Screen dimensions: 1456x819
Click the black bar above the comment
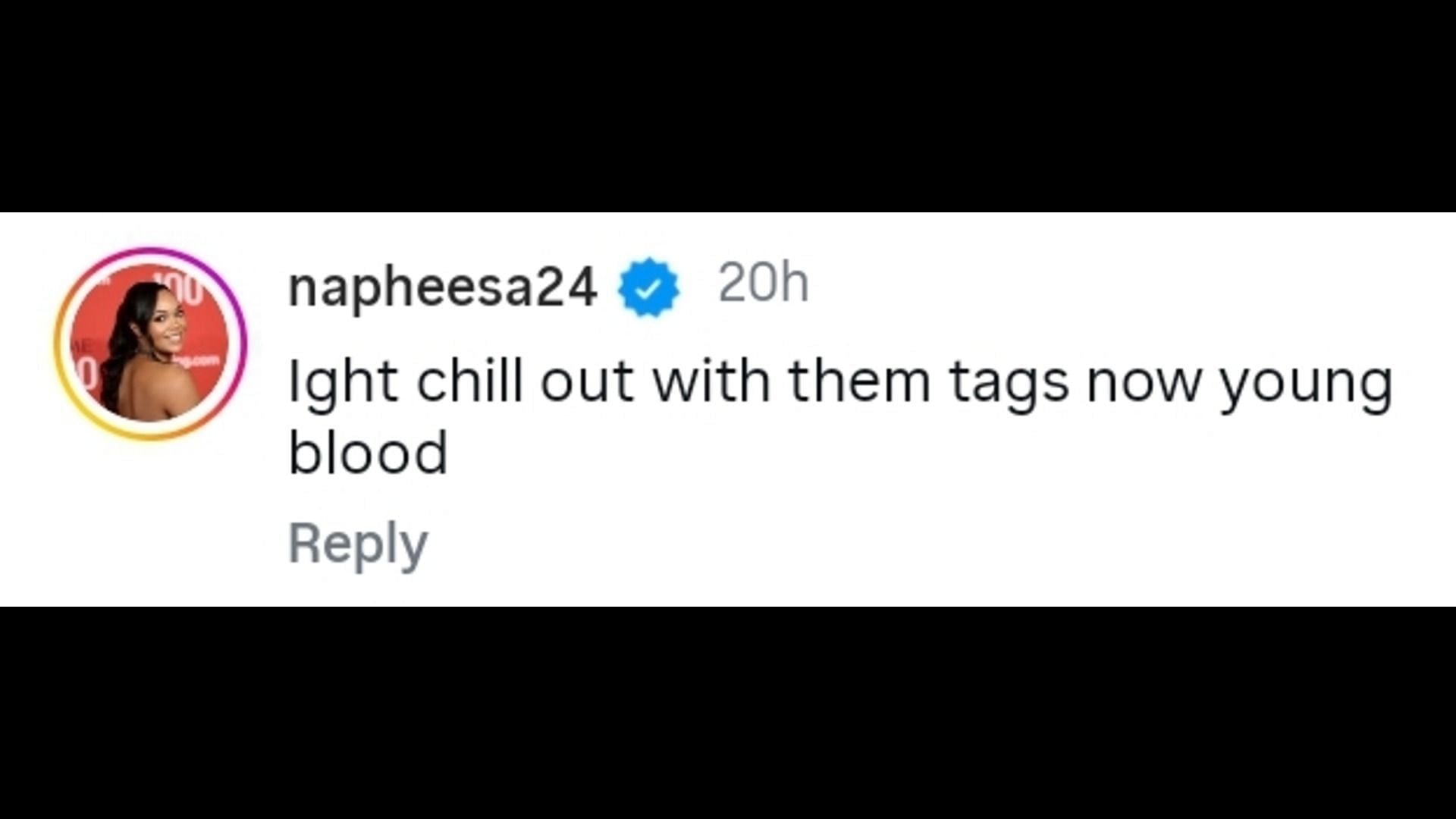[x=728, y=106]
